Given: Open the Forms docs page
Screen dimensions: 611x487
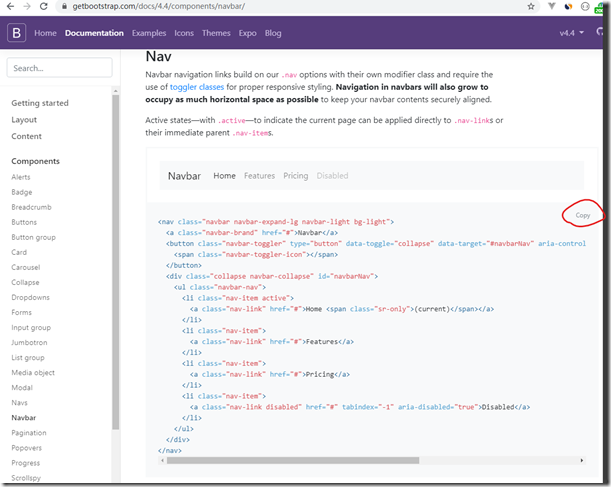Looking at the screenshot, I should [x=21, y=312].
